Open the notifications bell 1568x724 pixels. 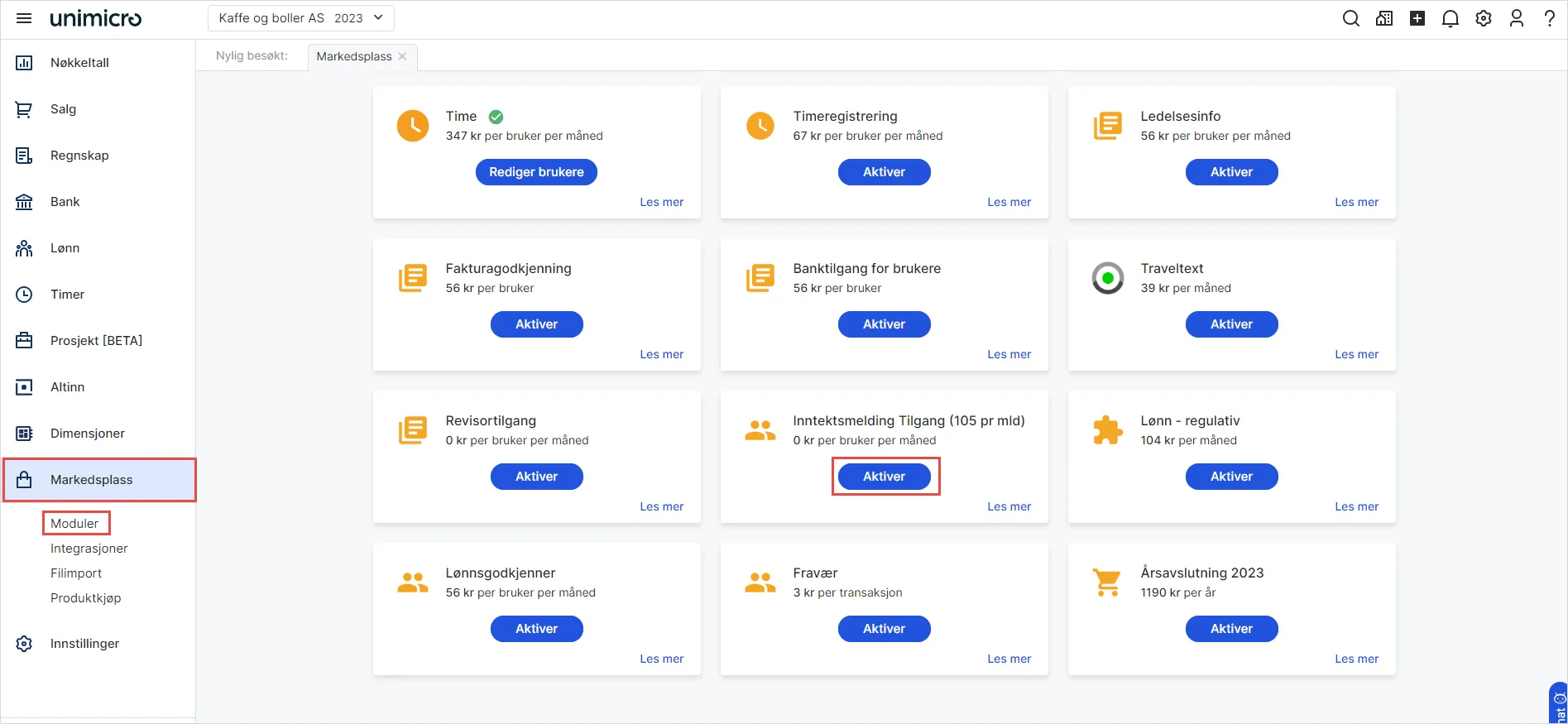coord(1451,18)
